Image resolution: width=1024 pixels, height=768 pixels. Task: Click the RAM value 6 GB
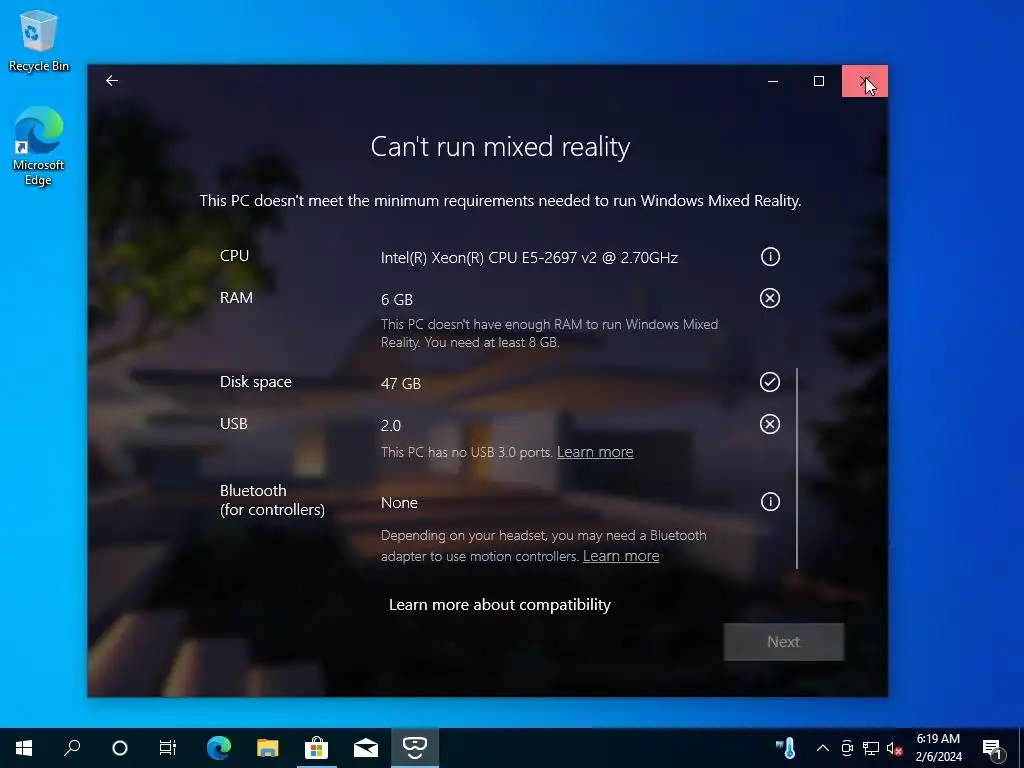pyautogui.click(x=396, y=300)
